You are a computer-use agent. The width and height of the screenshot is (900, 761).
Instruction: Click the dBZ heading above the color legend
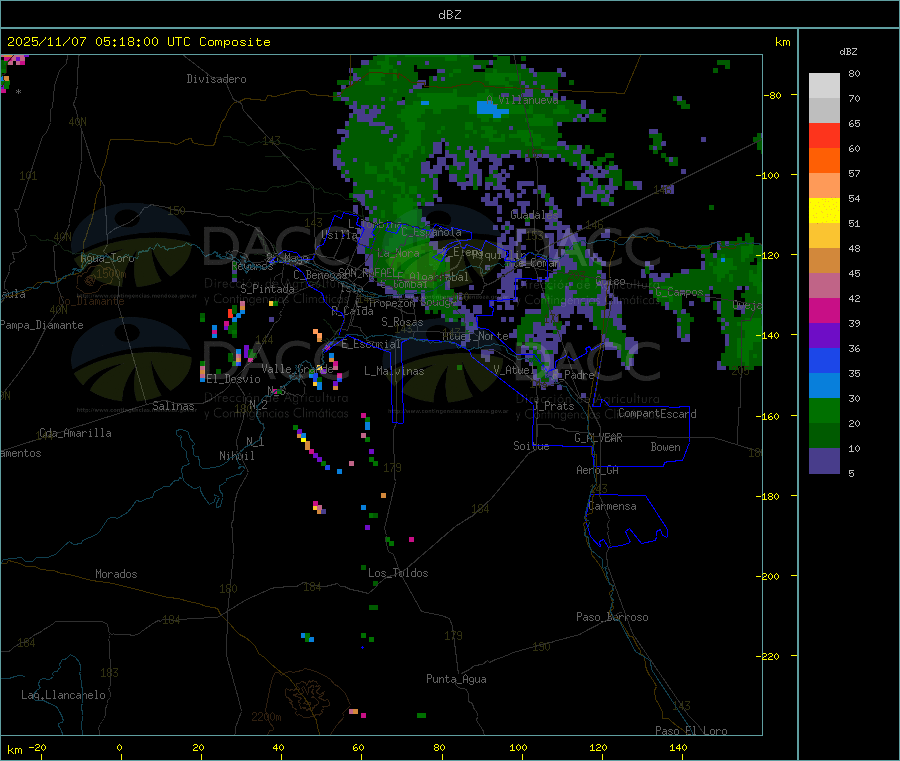(848, 52)
